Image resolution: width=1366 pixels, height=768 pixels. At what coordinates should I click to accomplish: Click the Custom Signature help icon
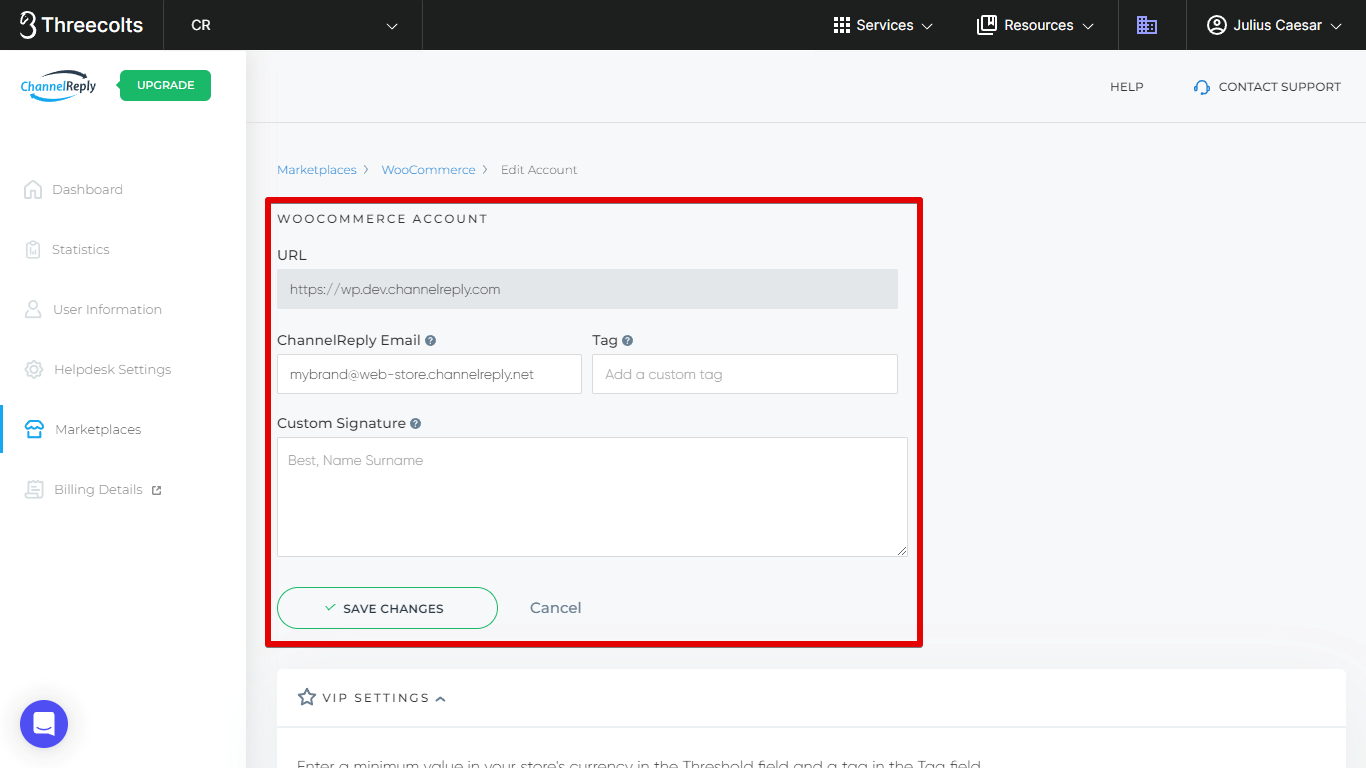[415, 423]
